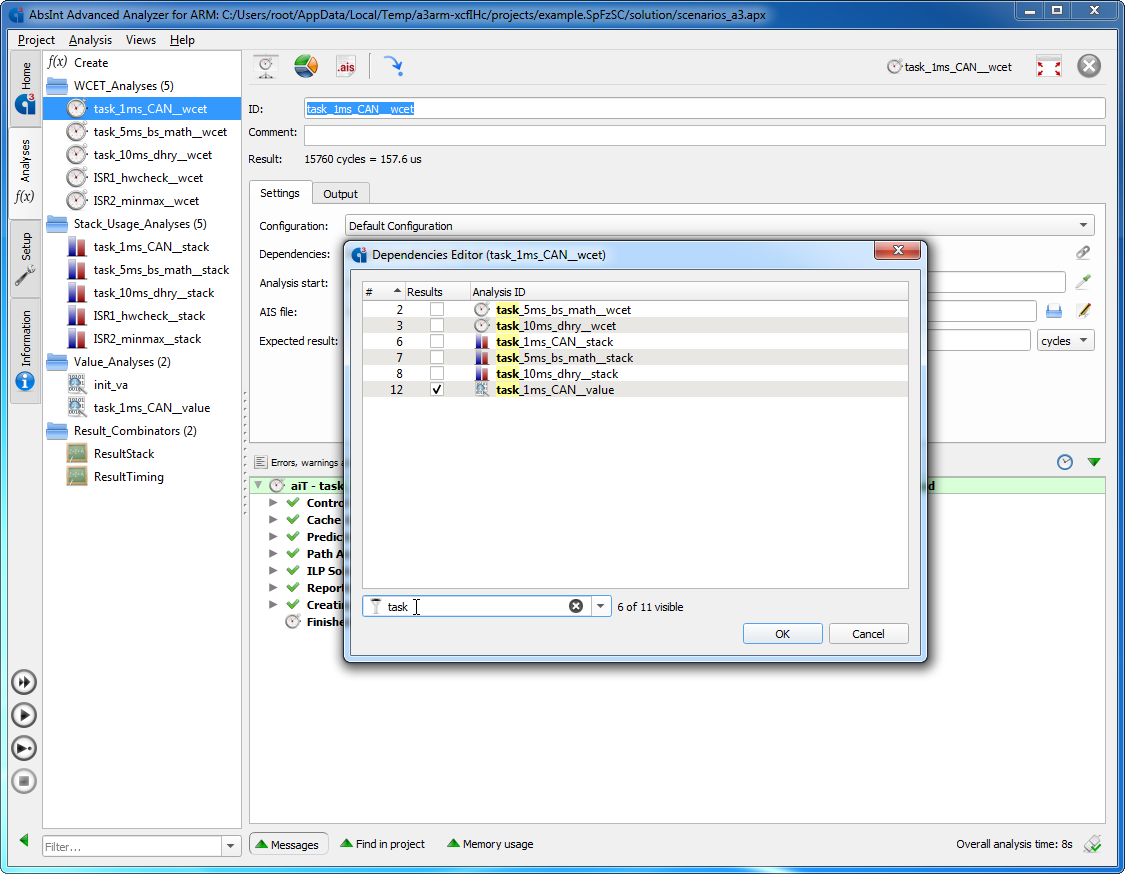The width and height of the screenshot is (1125, 874).
Task: Check Results box for task_10ms_dhry__wcet
Action: [x=436, y=325]
